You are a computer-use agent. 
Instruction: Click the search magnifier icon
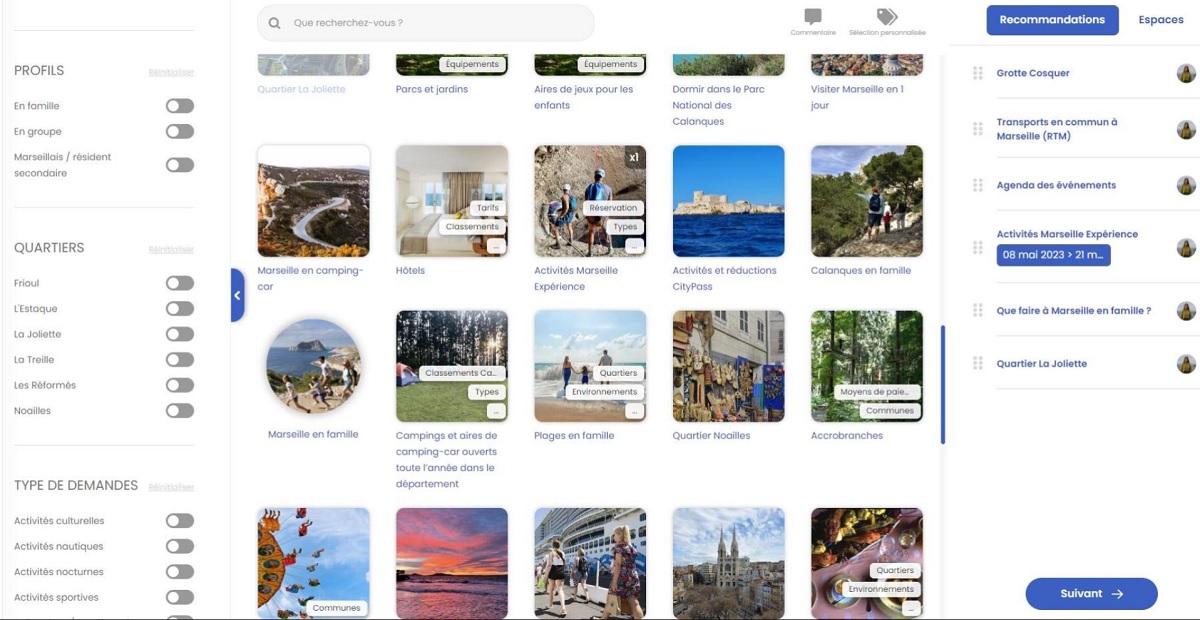click(x=274, y=23)
